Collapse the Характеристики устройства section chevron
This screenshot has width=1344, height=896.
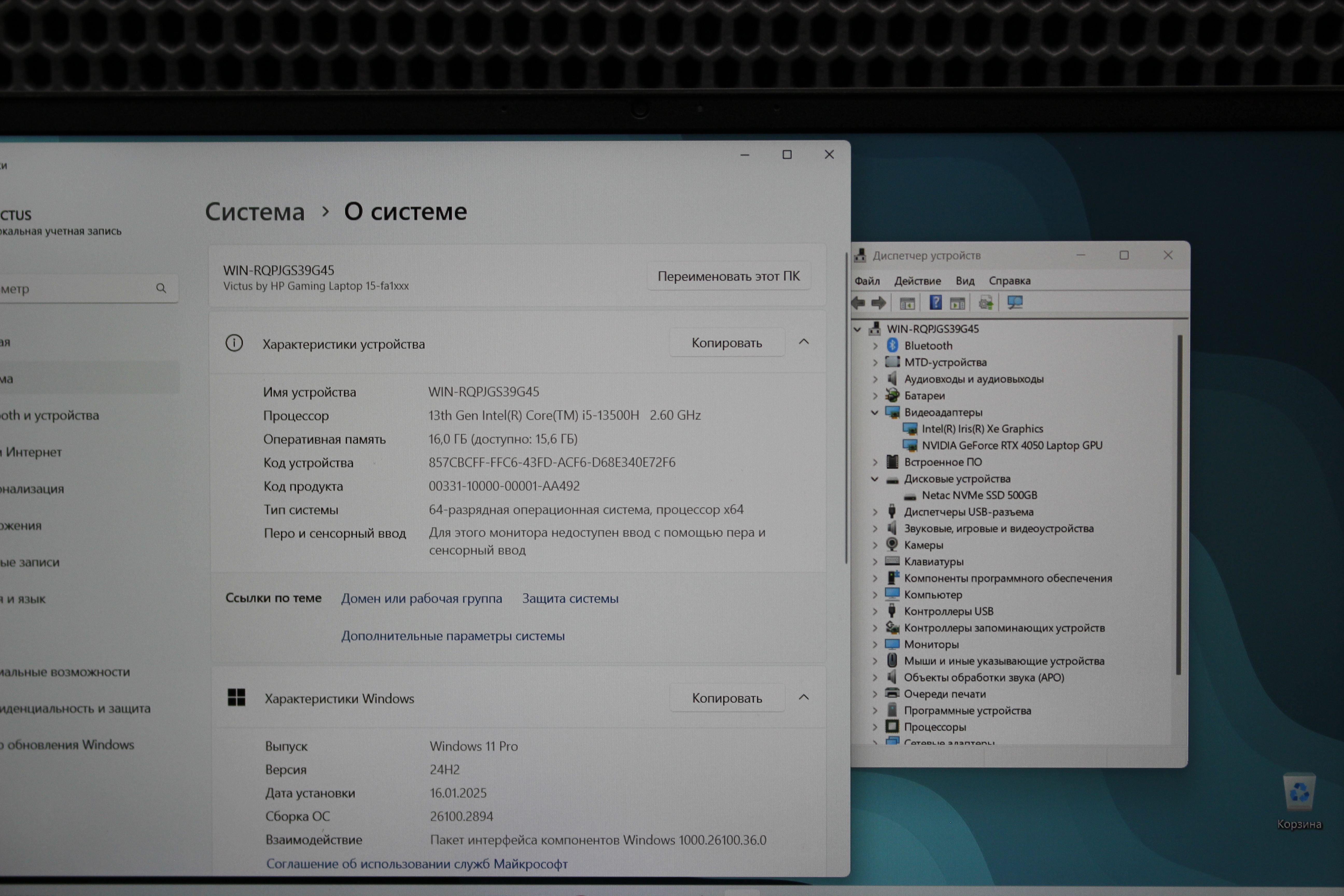[x=804, y=342]
